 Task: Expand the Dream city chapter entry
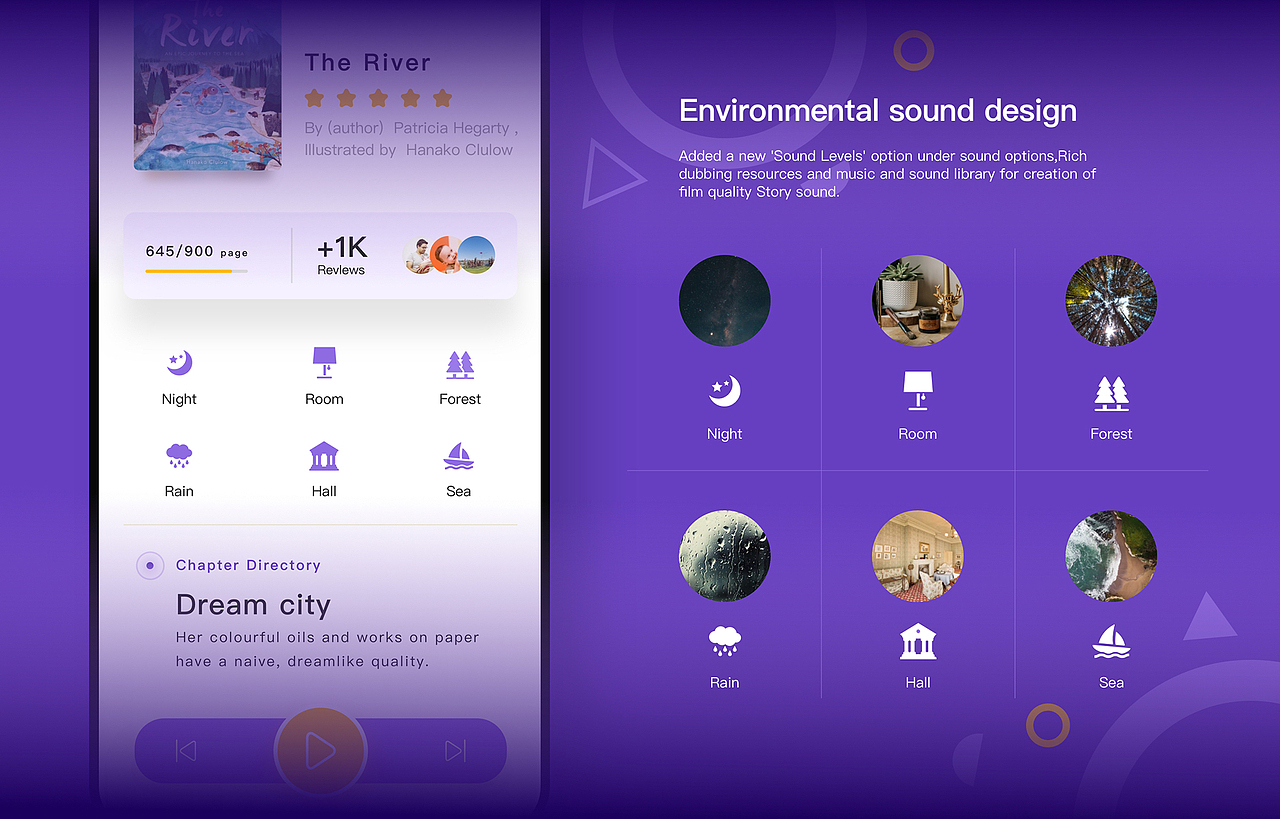254,604
